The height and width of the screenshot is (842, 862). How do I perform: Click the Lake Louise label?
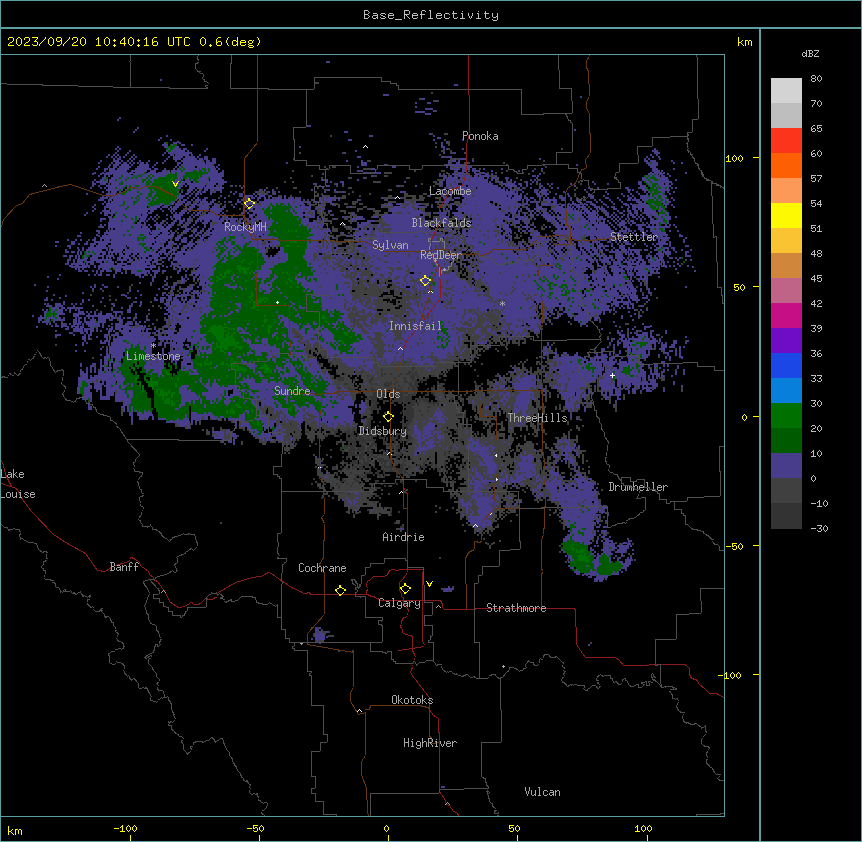(18, 484)
